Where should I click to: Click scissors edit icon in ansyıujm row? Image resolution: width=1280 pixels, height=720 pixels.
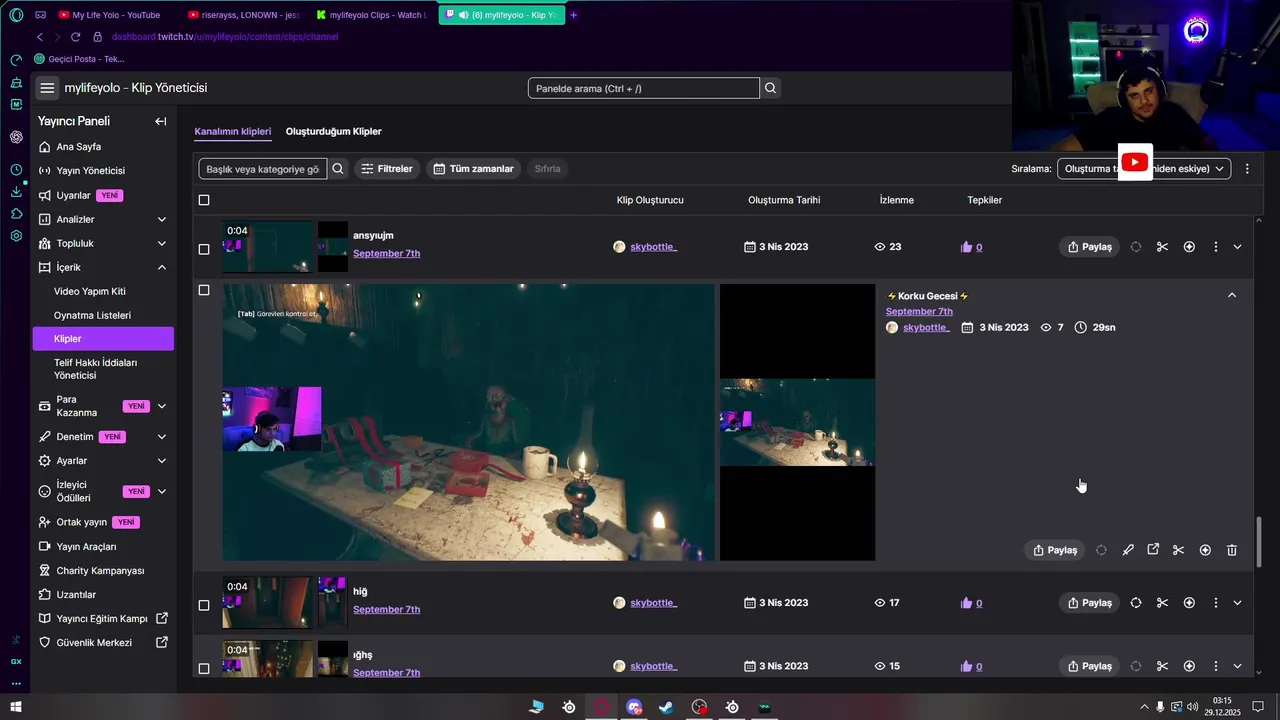[x=1162, y=247]
